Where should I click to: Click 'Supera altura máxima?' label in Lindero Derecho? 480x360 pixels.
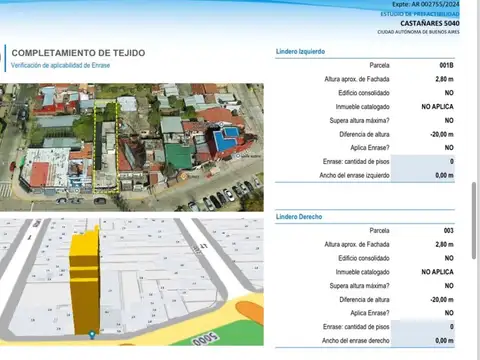[x=359, y=286]
